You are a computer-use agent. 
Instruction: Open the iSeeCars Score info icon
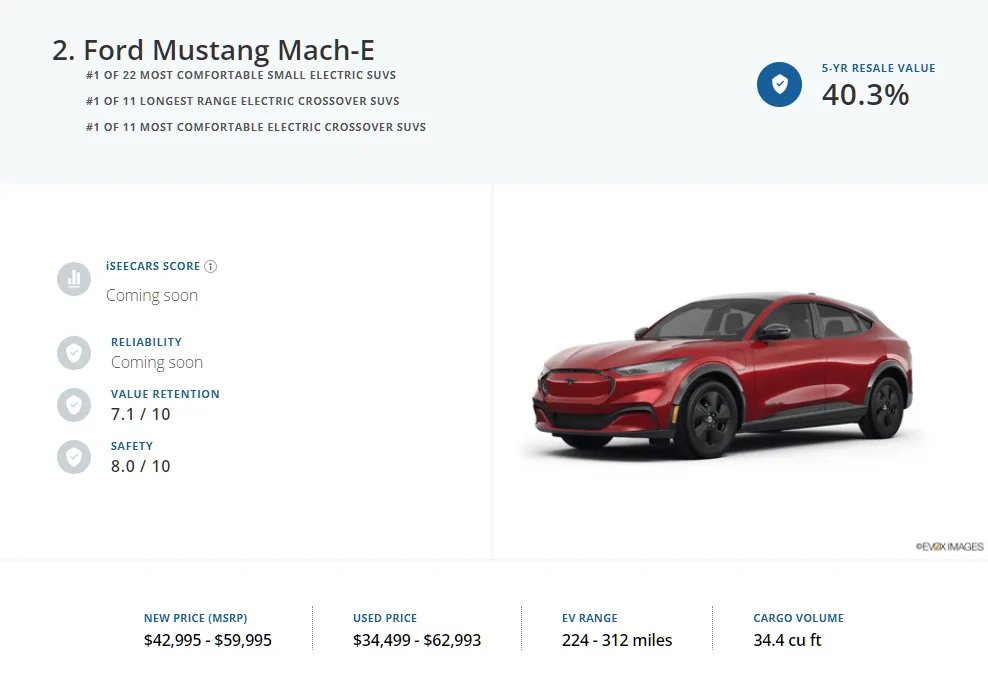(210, 266)
